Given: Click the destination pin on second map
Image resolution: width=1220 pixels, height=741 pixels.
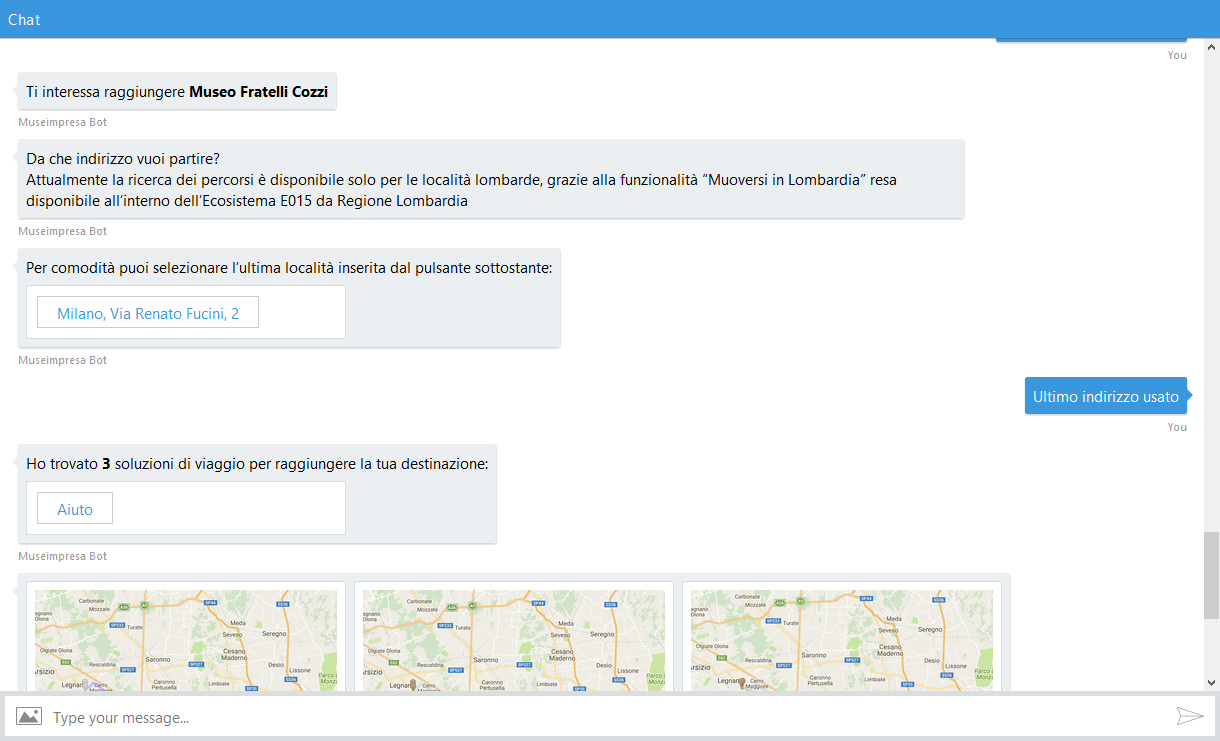Looking at the screenshot, I should (413, 685).
